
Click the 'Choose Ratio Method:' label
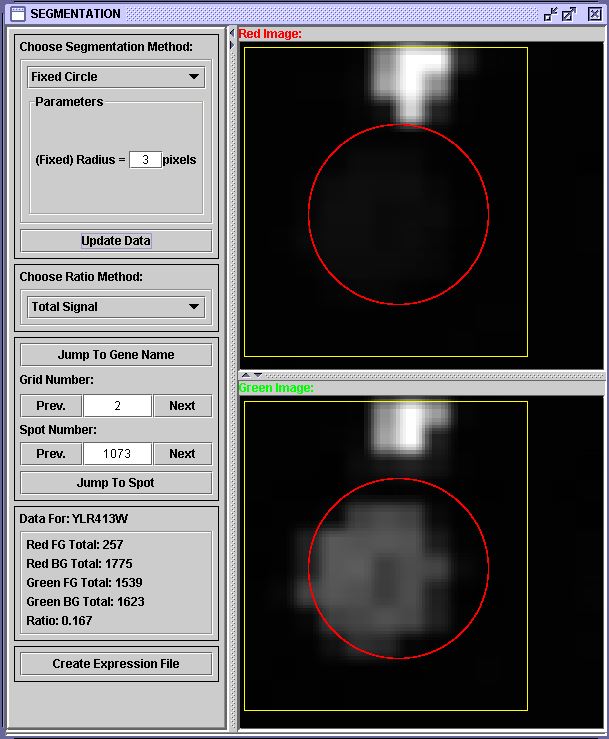[x=81, y=277]
